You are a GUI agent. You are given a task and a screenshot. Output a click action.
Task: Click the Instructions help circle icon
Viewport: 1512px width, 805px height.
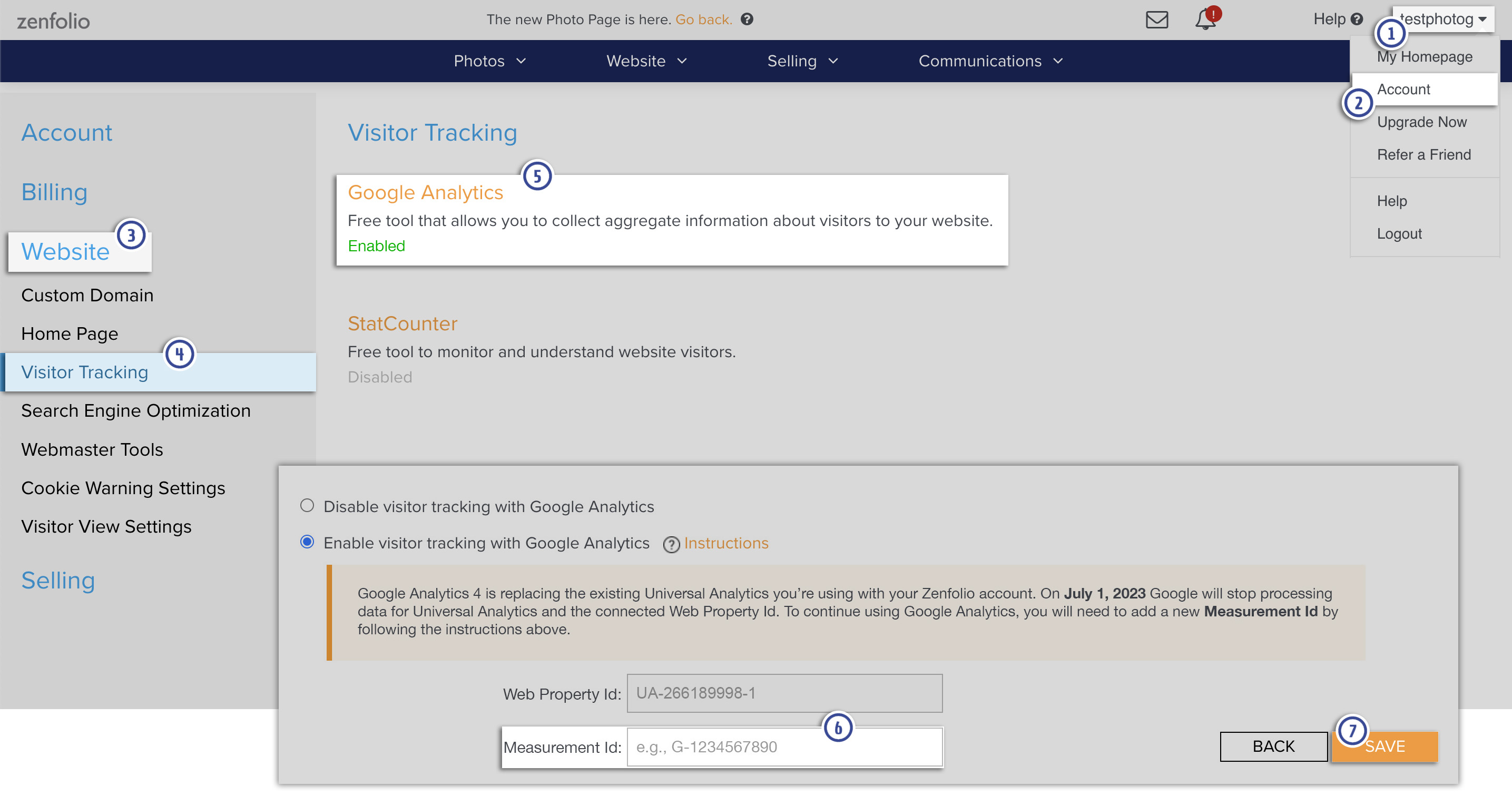point(671,544)
